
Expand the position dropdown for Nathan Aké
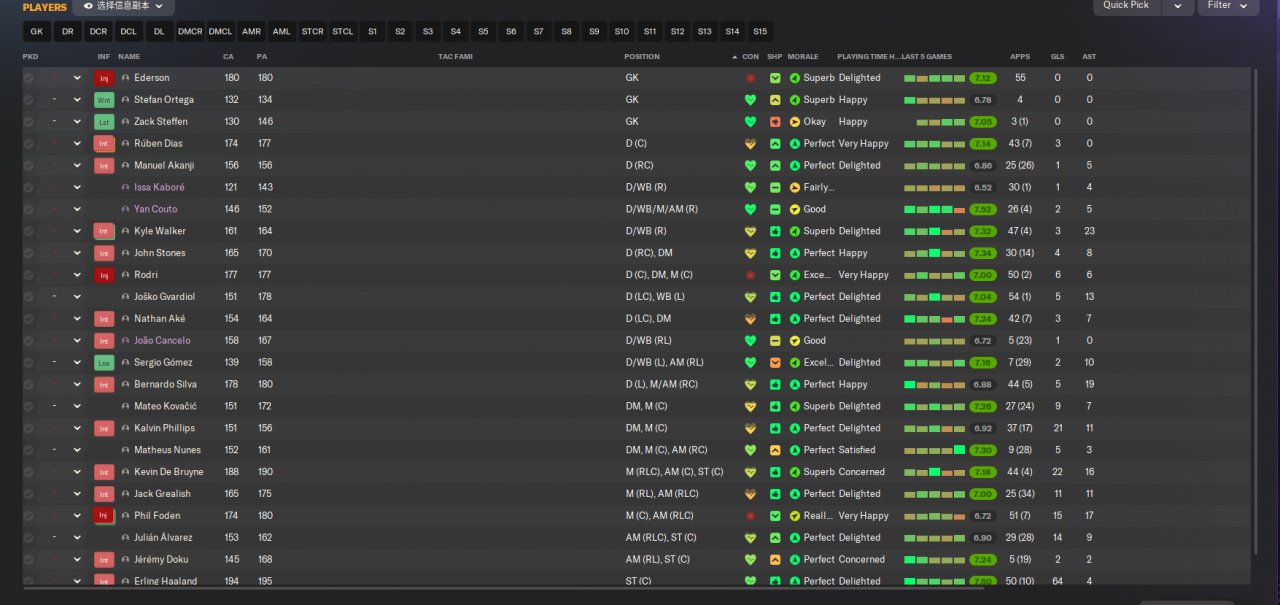77,319
